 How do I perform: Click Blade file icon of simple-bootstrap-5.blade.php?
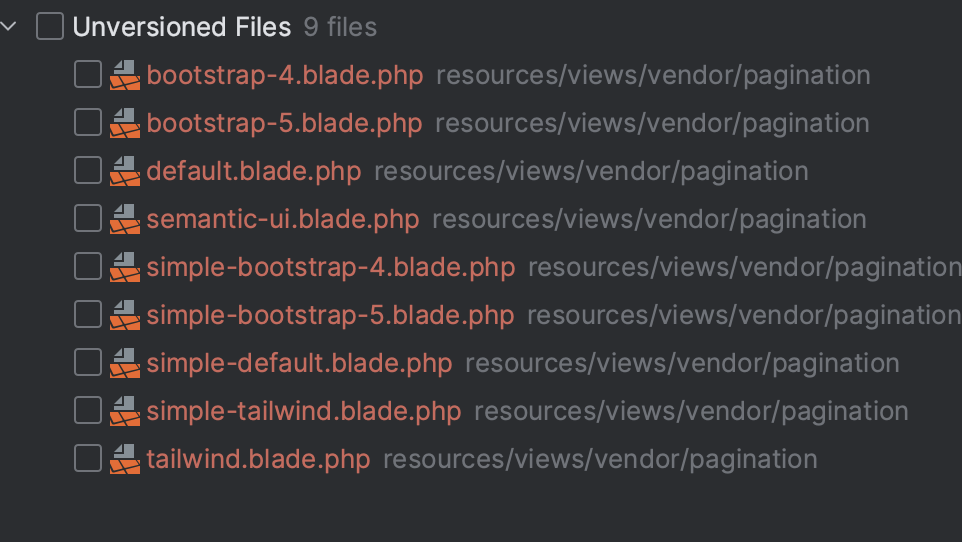[x=125, y=315]
